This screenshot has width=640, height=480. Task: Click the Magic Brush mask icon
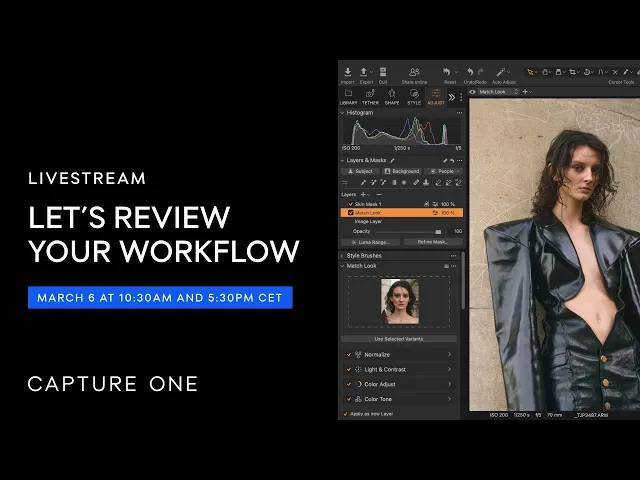click(x=373, y=183)
